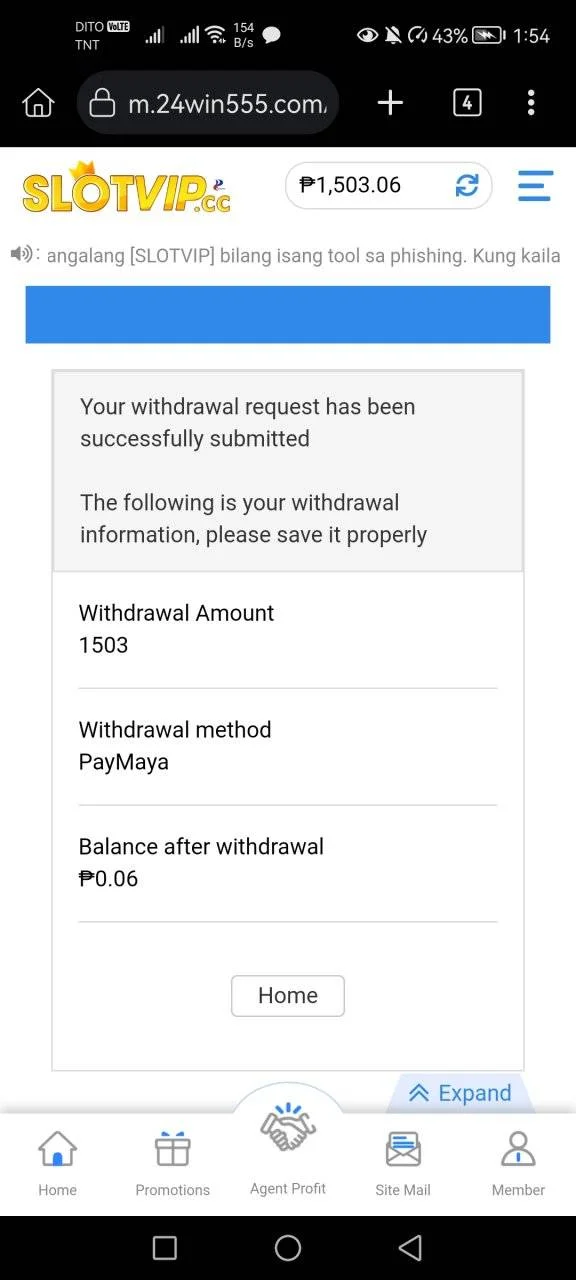Open Agent Profit handshake icon
The image size is (576, 1280).
pyautogui.click(x=288, y=1148)
